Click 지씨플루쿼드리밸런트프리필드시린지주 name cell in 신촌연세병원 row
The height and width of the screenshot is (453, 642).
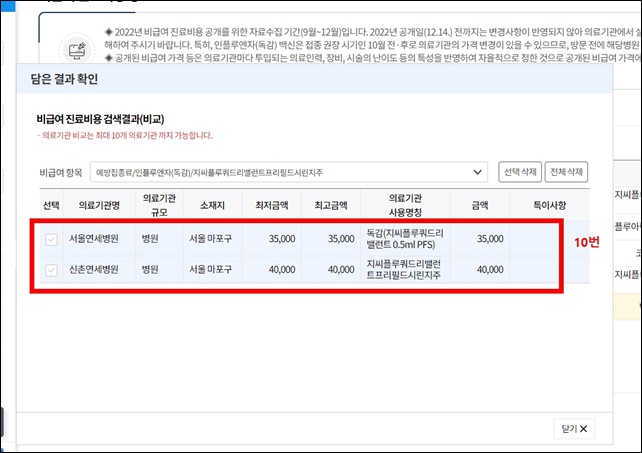403,269
